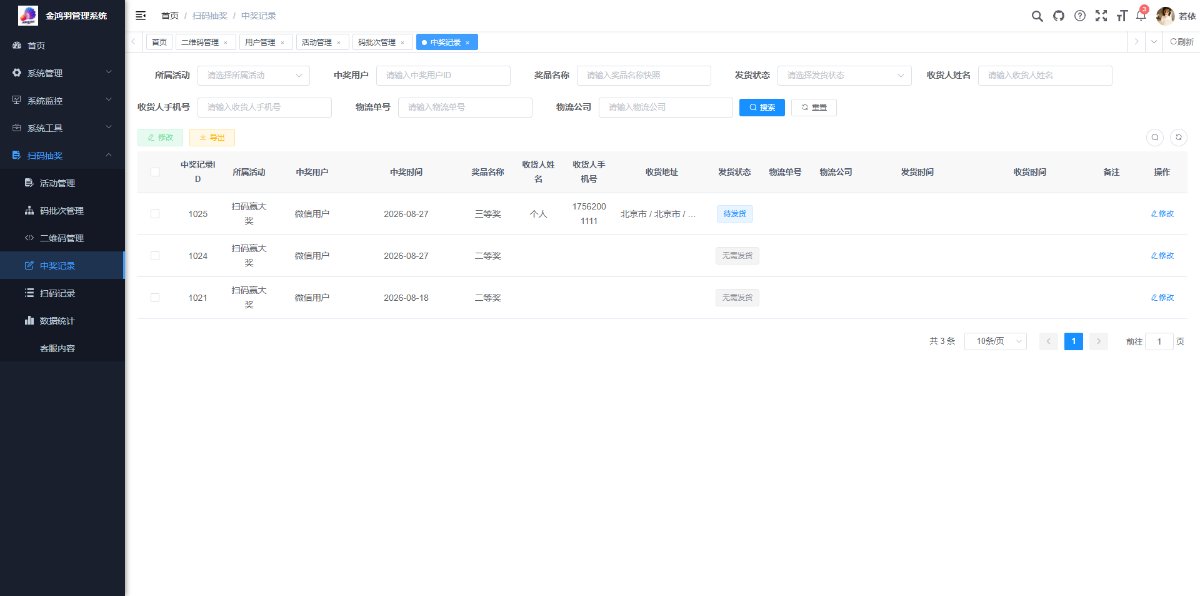The image size is (1200, 596).
Task: Close the active 中奖记录 tab
Action: [467, 42]
